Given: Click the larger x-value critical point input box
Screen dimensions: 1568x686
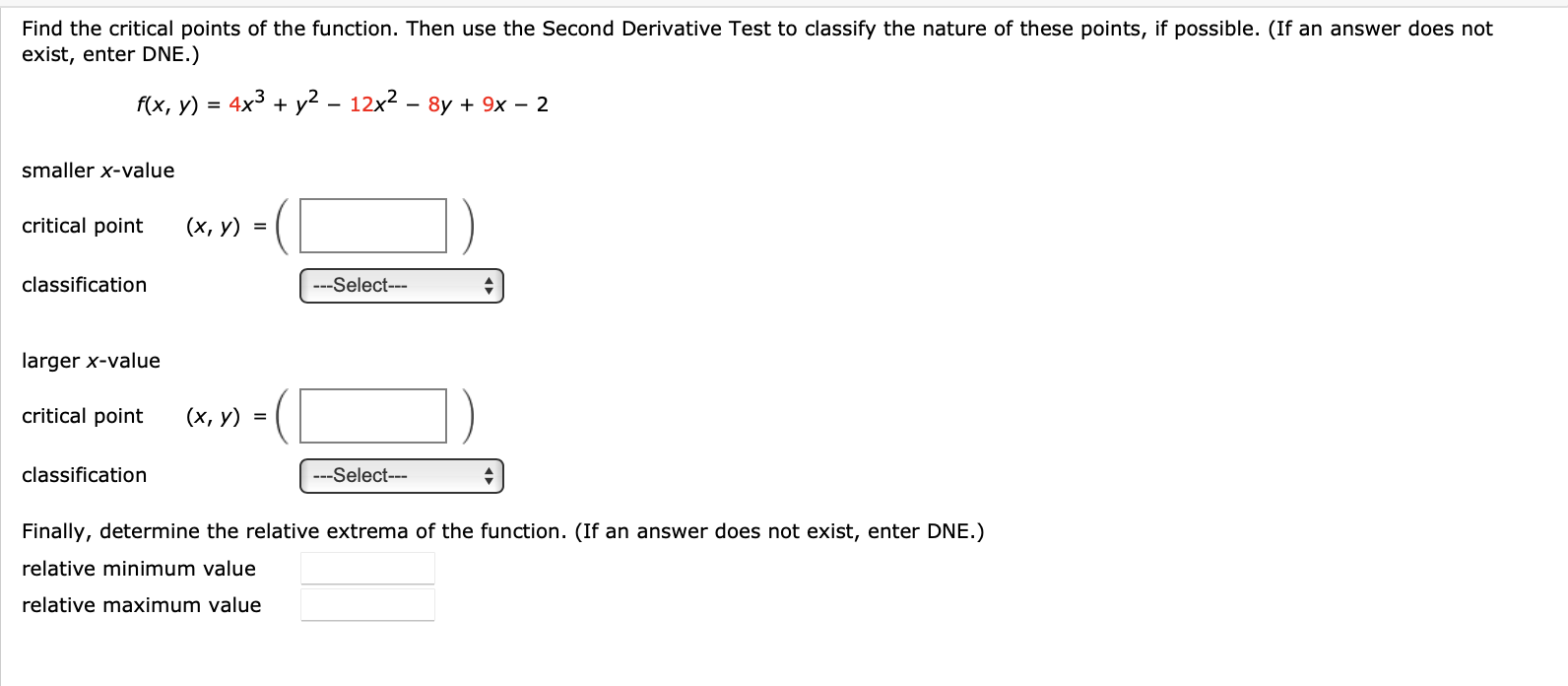Looking at the screenshot, I should 372,415.
